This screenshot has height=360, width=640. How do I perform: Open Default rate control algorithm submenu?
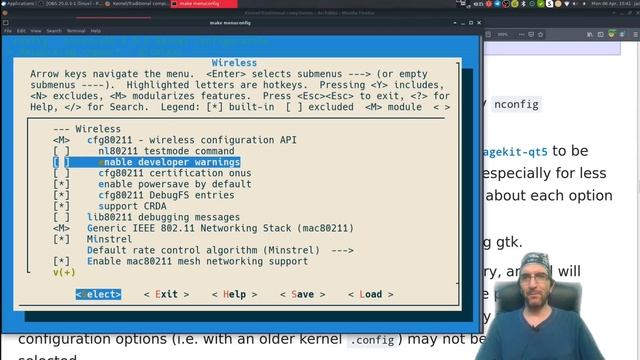[220, 250]
